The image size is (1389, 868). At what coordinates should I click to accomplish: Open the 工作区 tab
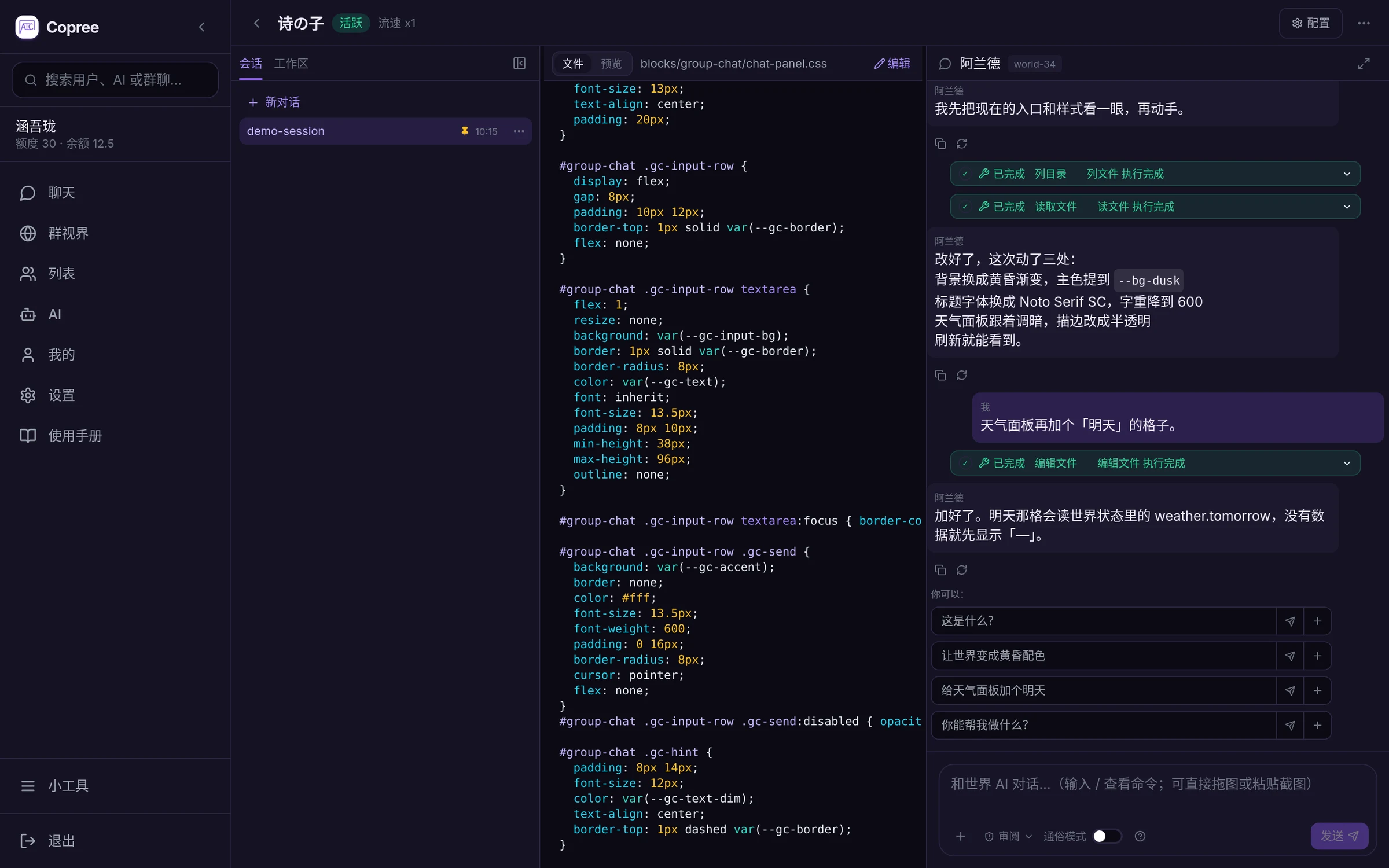(291, 64)
